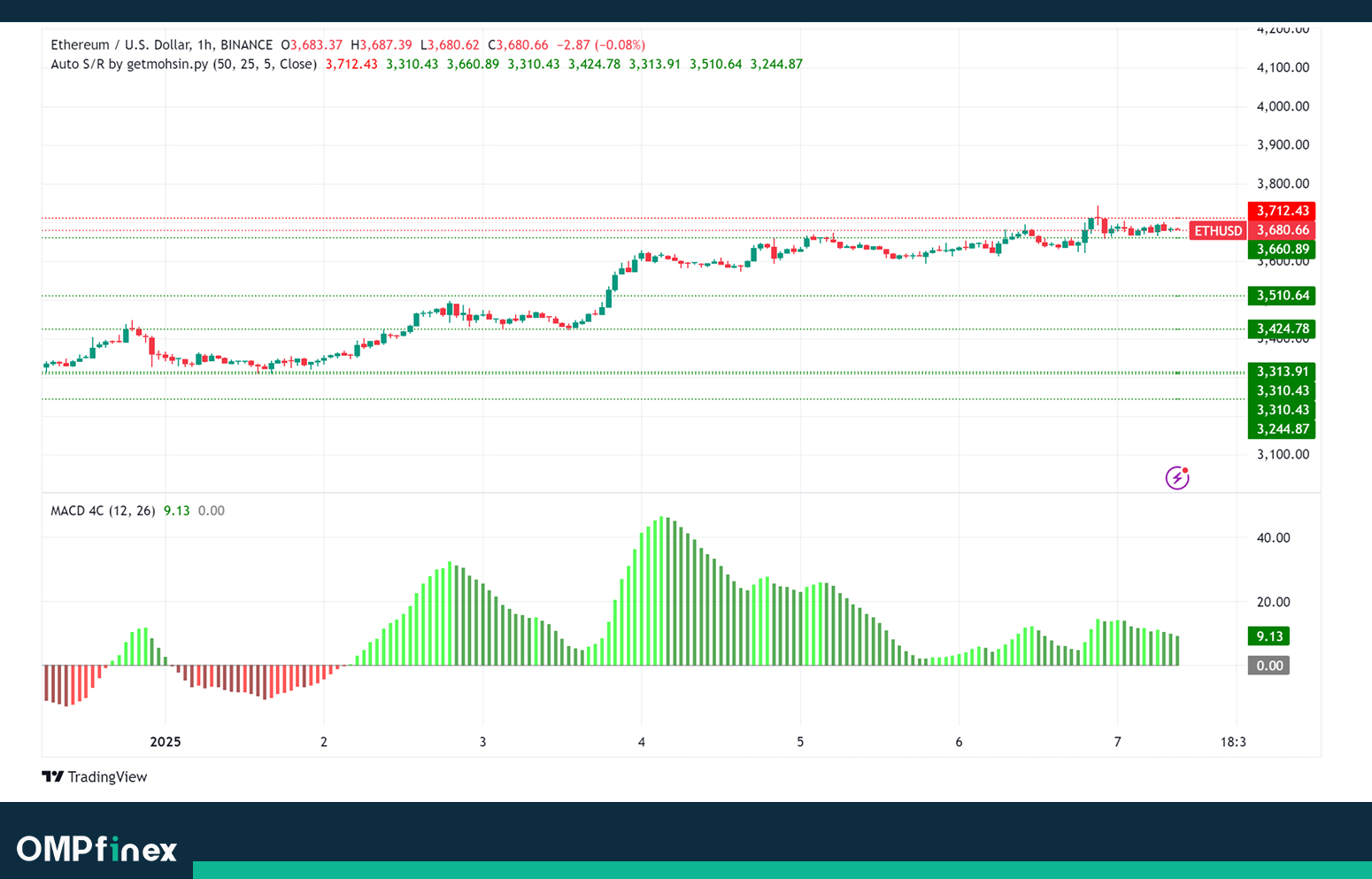Click the change value −2.87 (−0.08%)

[601, 44]
